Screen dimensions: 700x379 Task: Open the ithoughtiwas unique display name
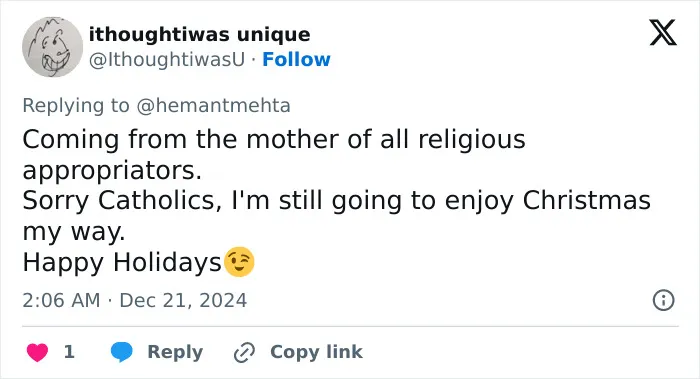tap(200, 34)
